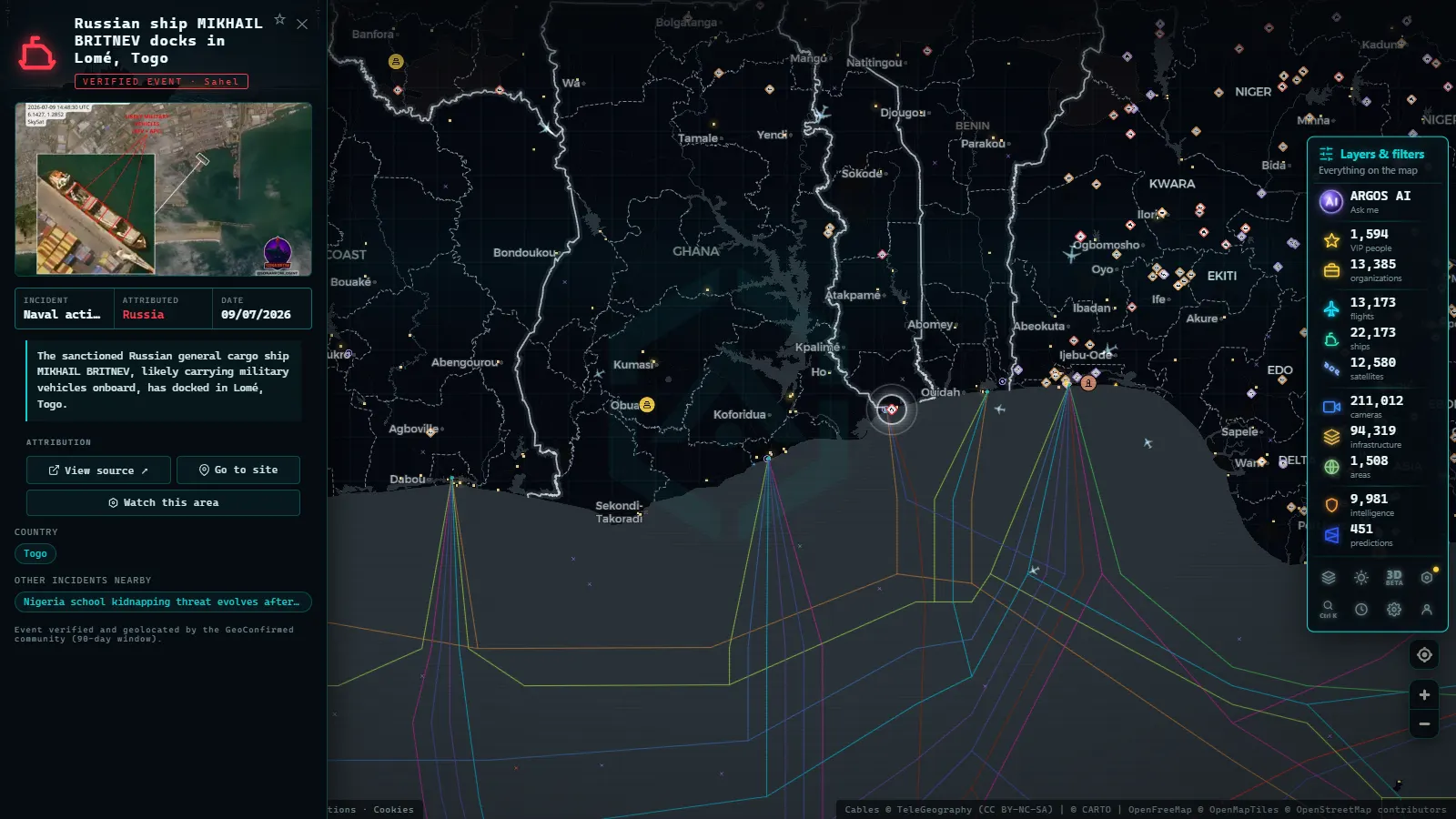Screen dimensions: 1456x819
Task: Click the locate me target button
Action: pos(1424,654)
